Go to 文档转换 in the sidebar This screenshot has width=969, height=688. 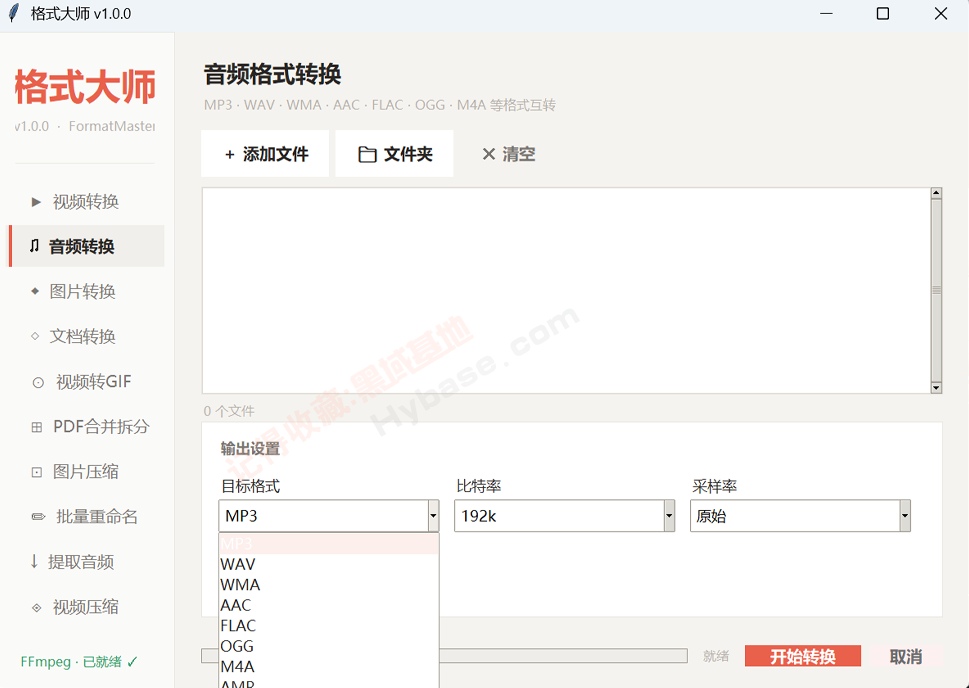point(86,336)
